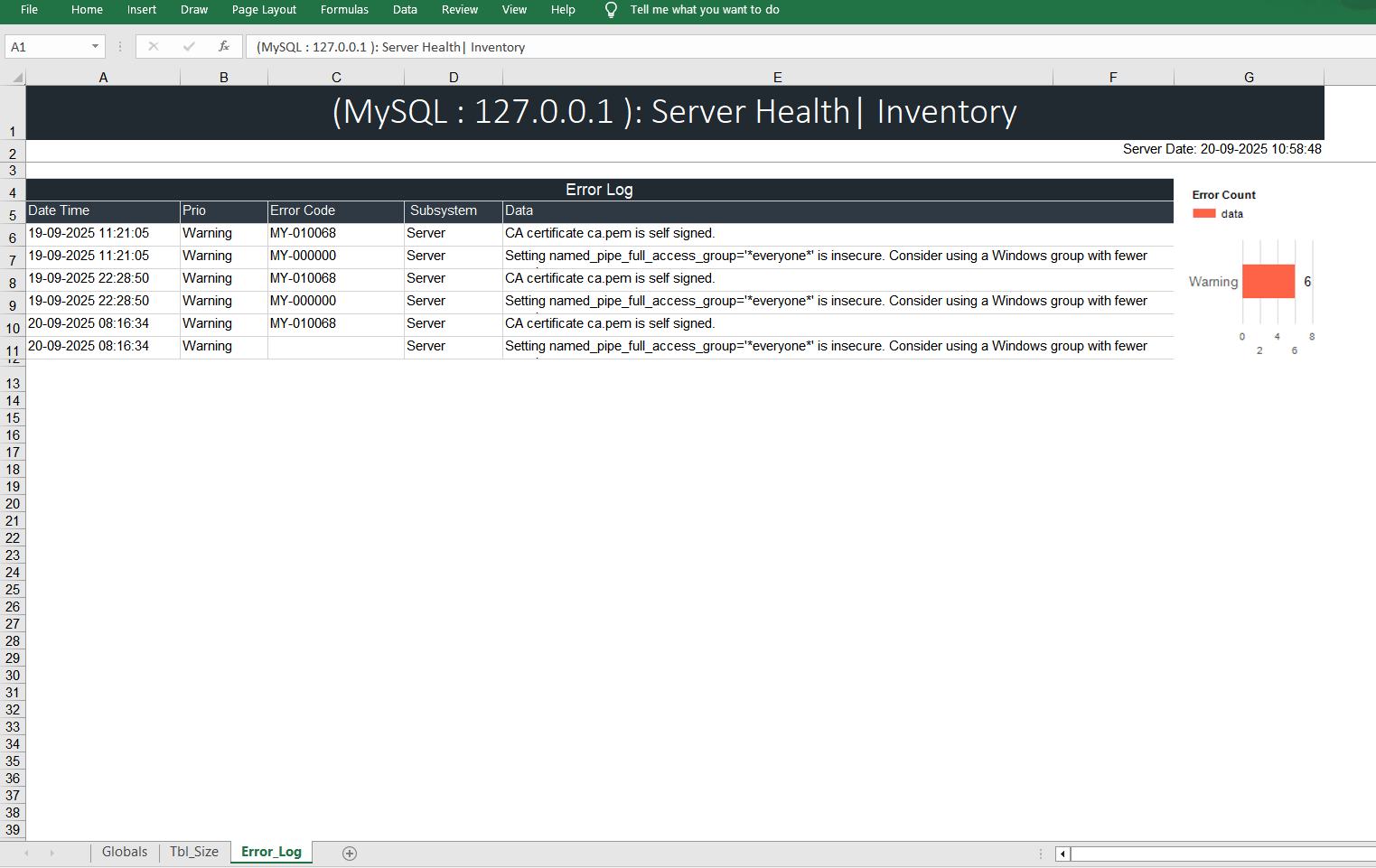1376x868 pixels.
Task: Switch to the Tbl_Size sheet tab
Action: click(x=194, y=852)
